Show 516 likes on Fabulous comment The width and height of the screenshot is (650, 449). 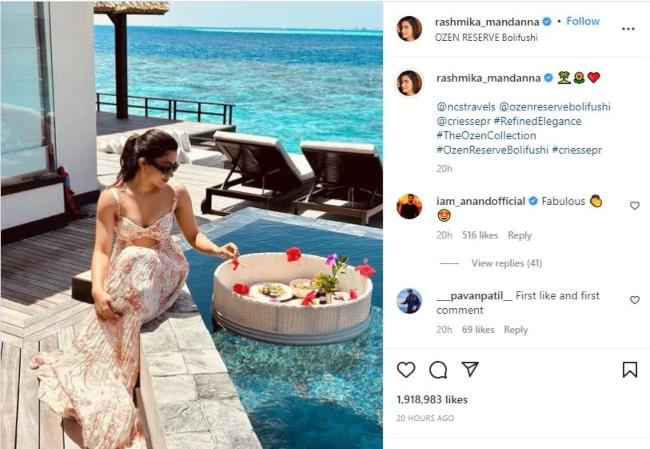pyautogui.click(x=480, y=235)
